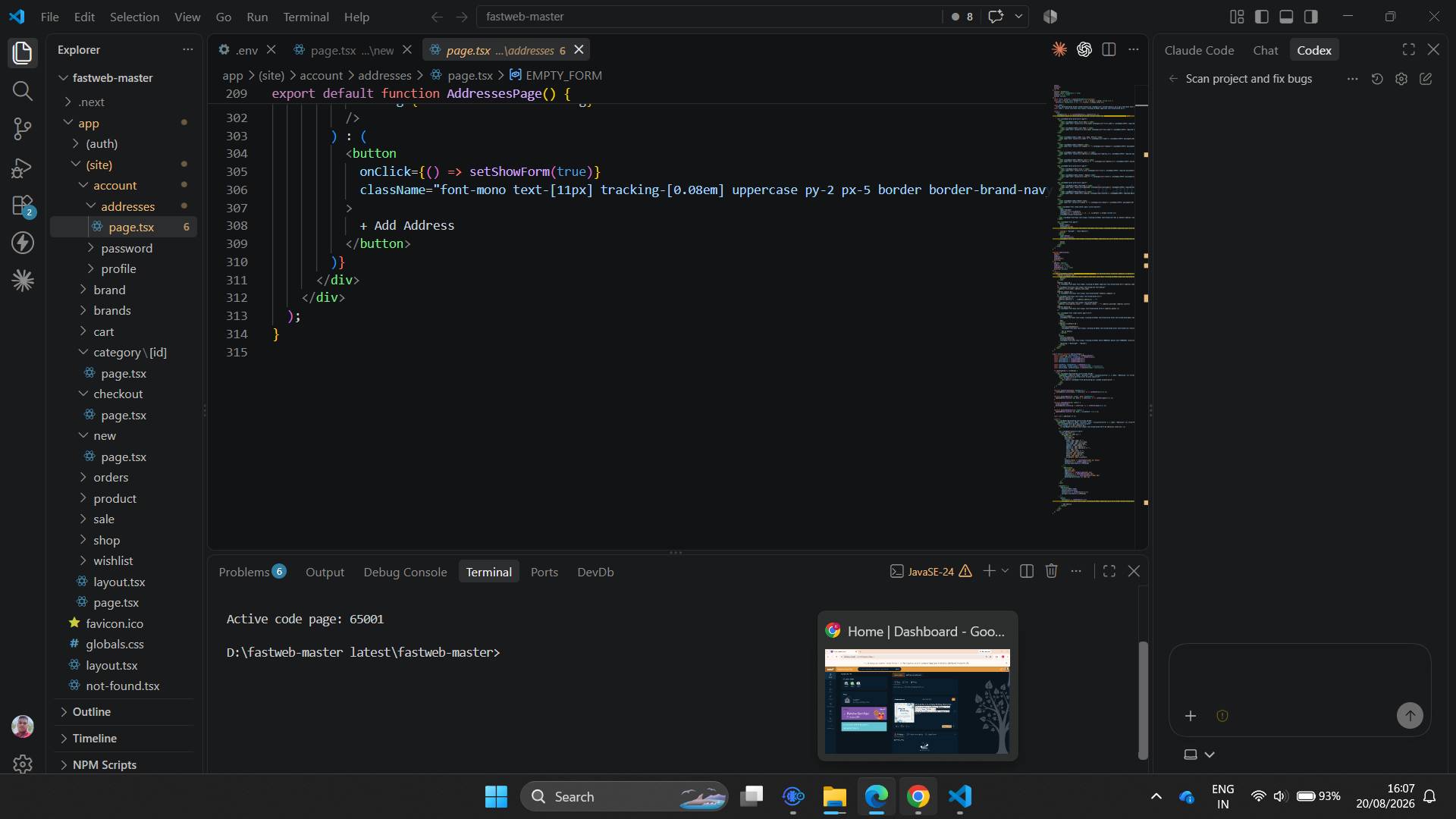Collapse the checkout folder

(118, 394)
